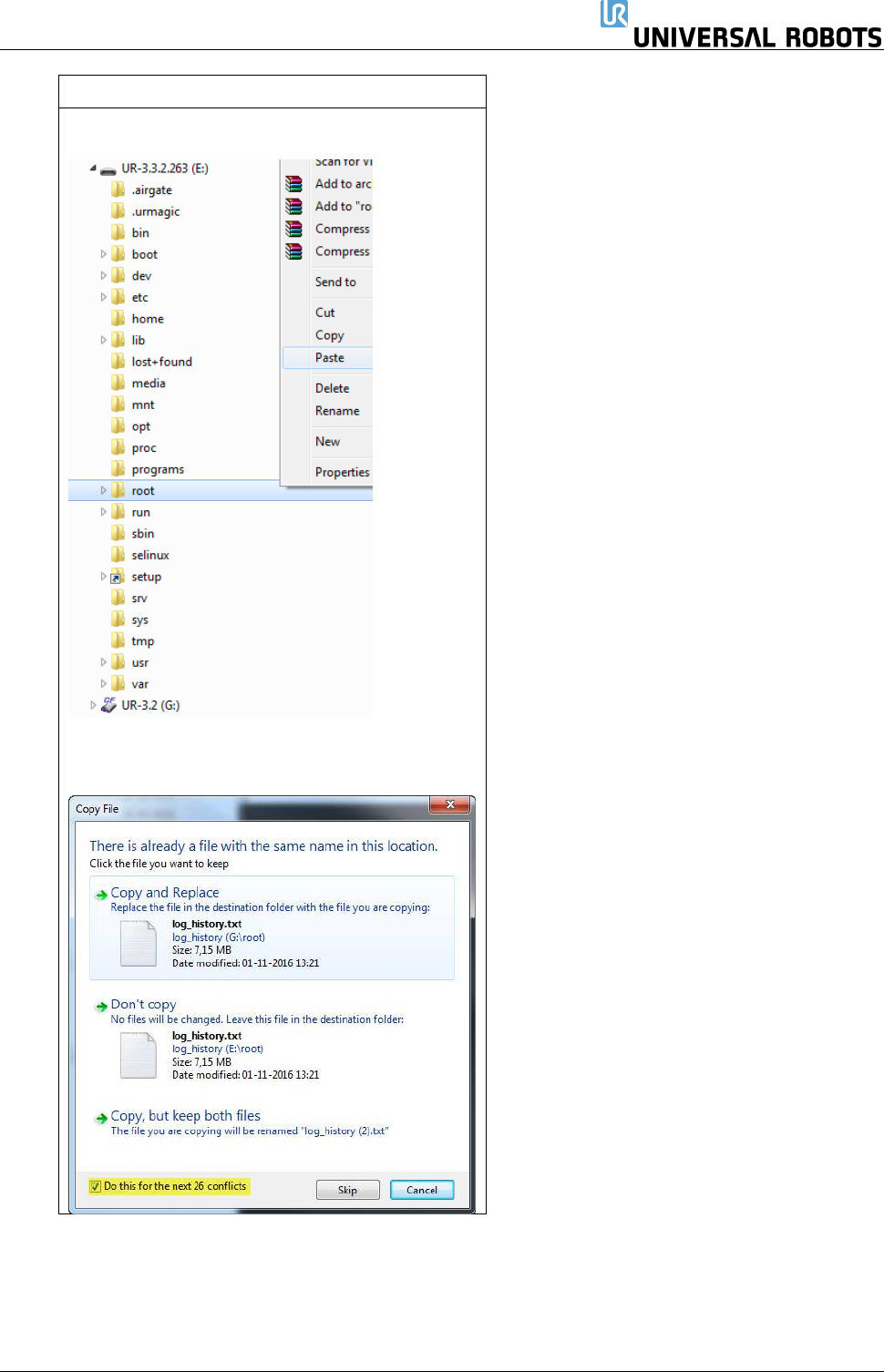Image resolution: width=884 pixels, height=1372 pixels.
Task: Click the Skip button
Action: [347, 1190]
